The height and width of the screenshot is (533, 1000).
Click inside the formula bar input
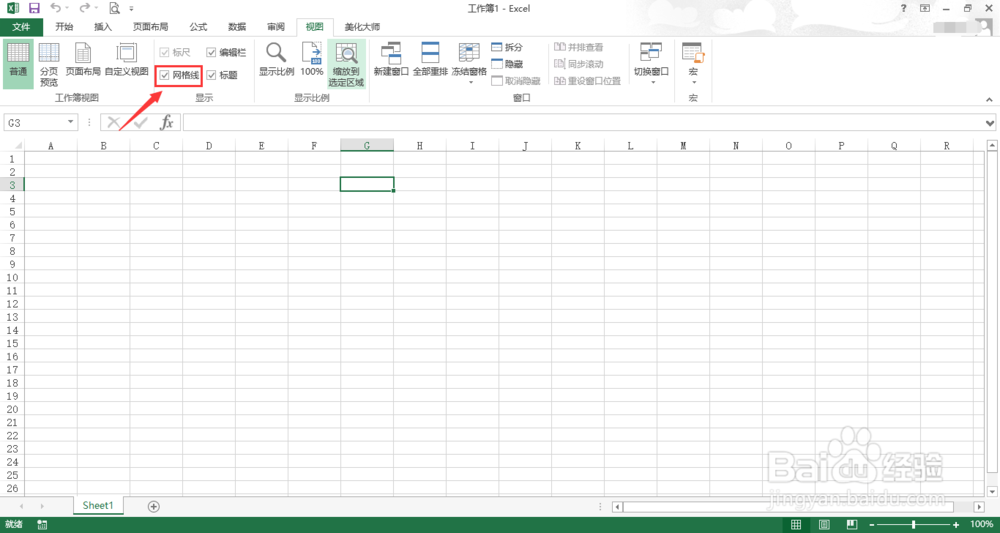584,122
